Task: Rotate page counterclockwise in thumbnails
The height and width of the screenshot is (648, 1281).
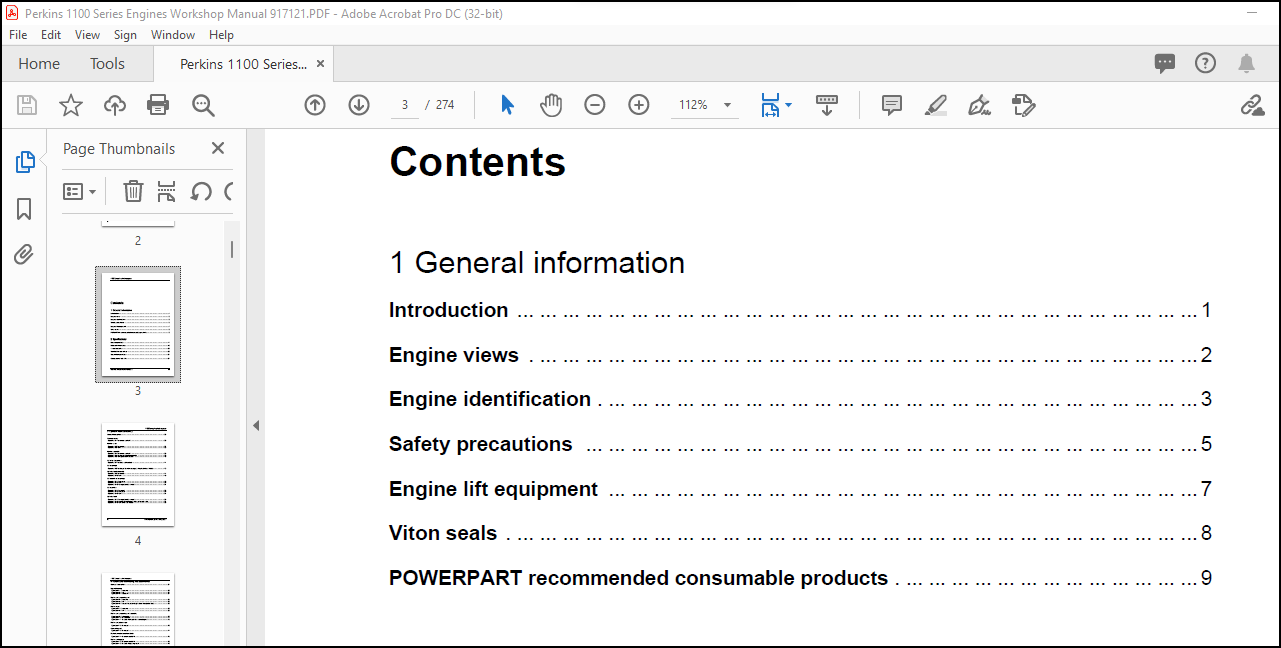Action: tap(201, 191)
